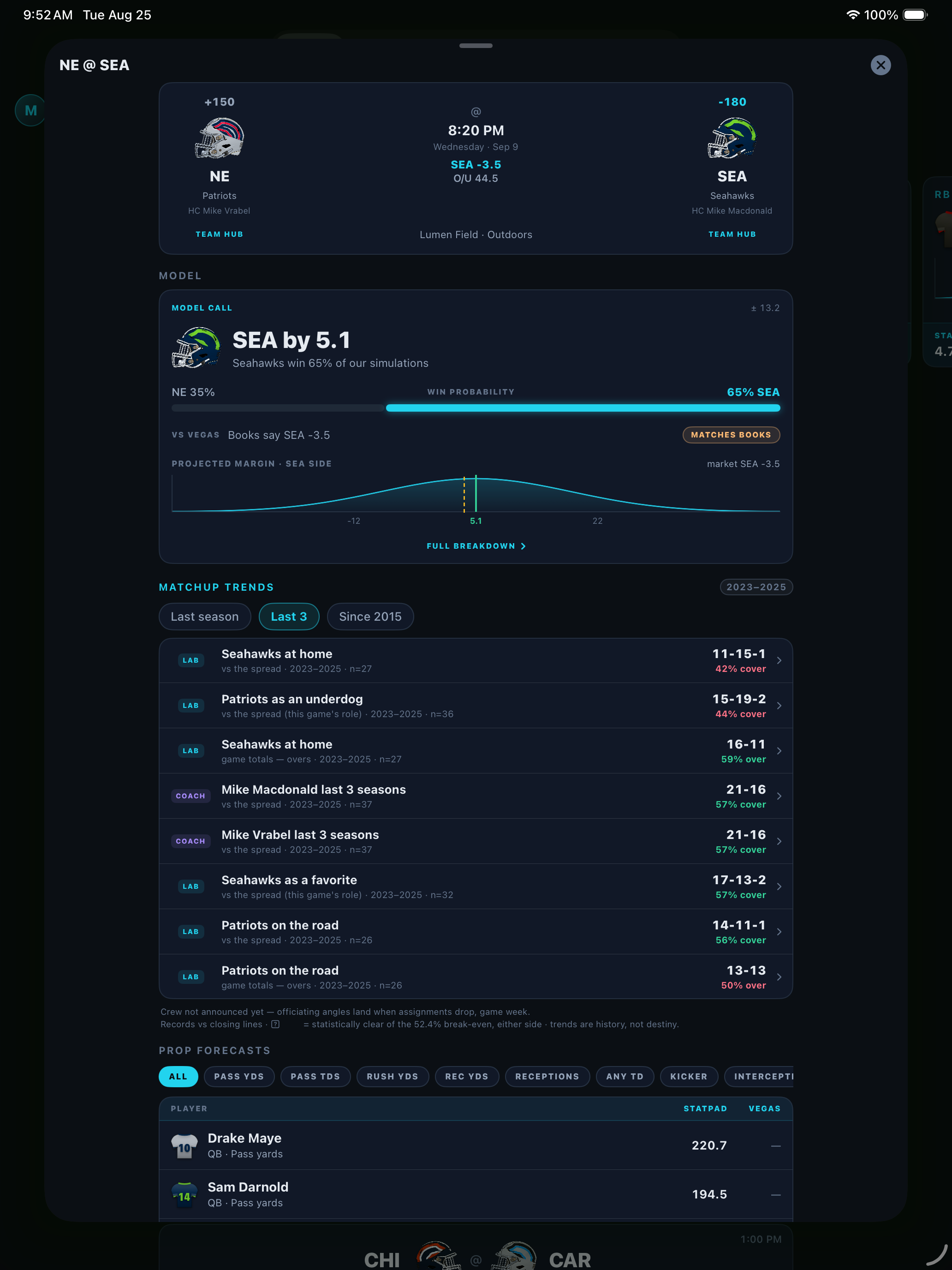Screen dimensions: 952x1270
Task: Tap LAB tag on Seahawks as a favorite
Action: pos(190,887)
